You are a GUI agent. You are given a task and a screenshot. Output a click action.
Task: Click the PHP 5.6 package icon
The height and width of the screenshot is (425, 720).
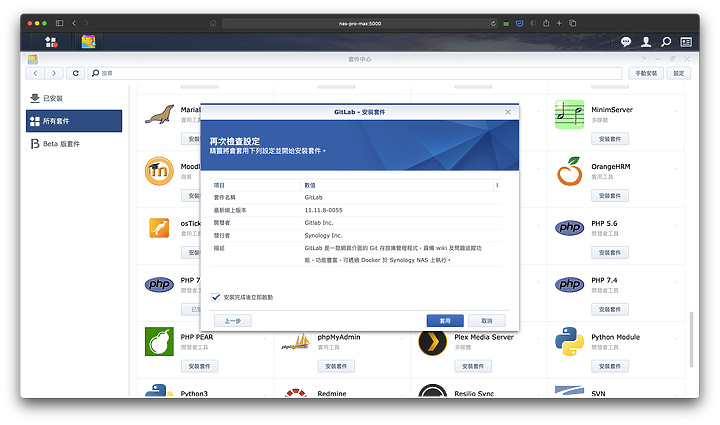click(569, 228)
